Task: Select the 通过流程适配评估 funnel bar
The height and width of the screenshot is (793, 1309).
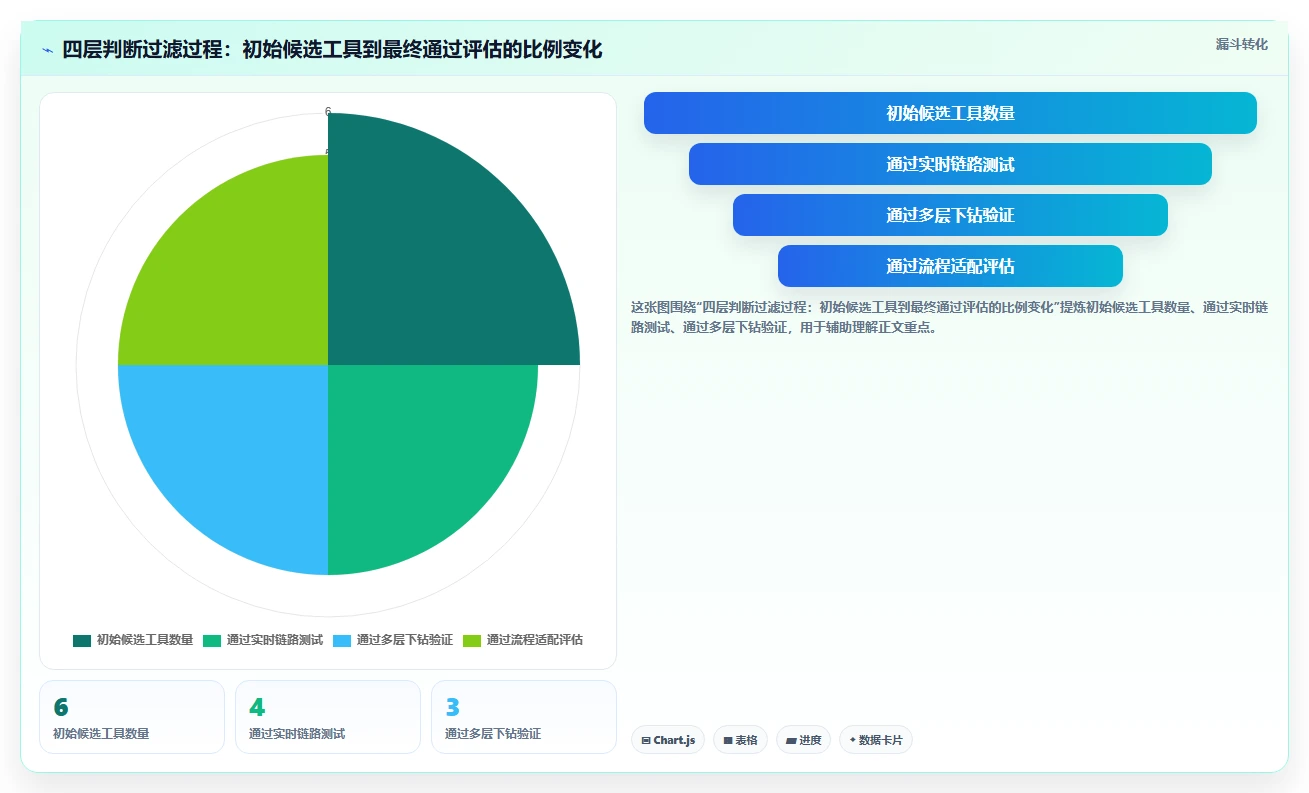Action: 950,266
